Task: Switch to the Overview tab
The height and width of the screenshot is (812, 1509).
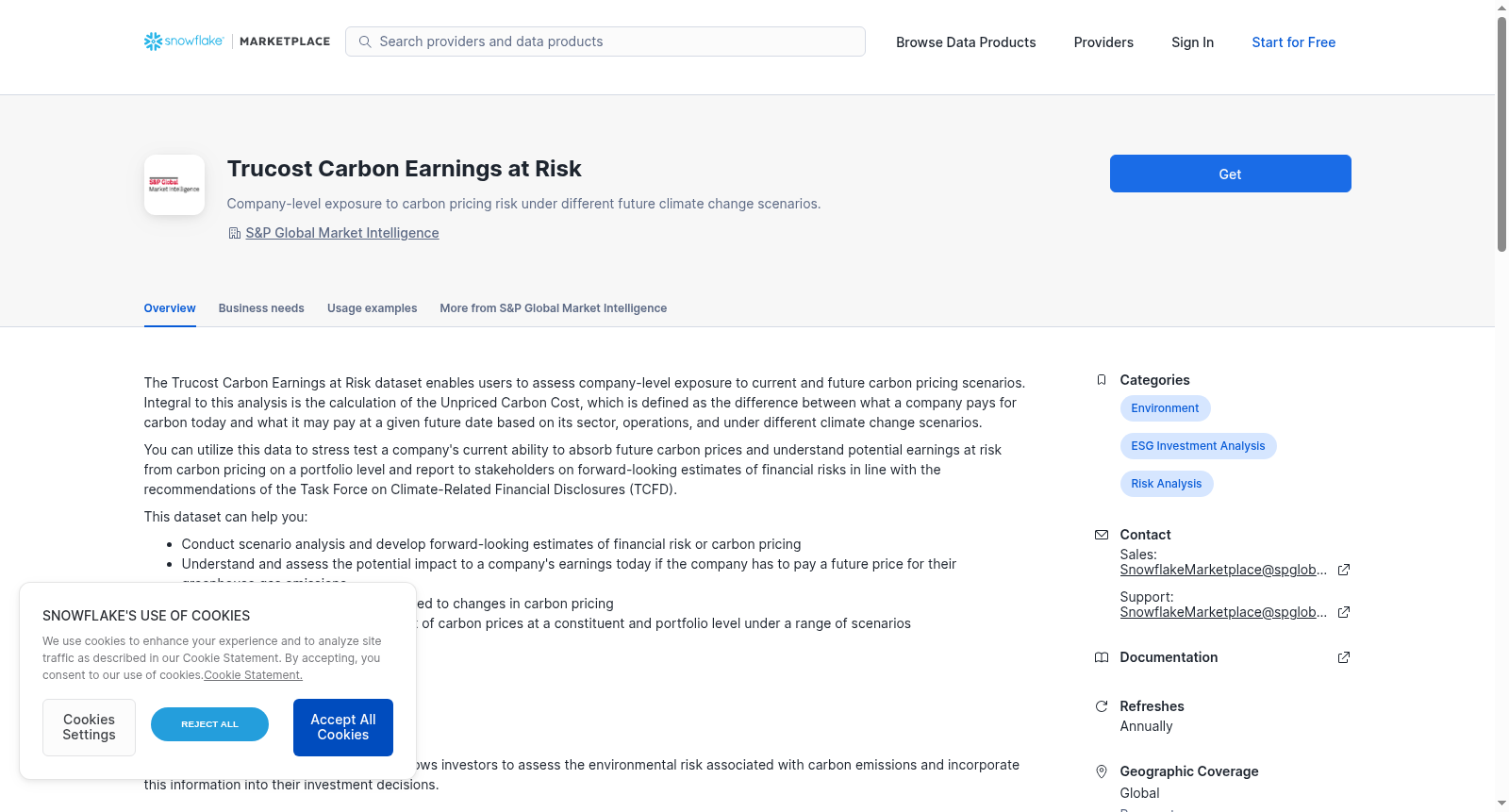Action: coord(170,308)
